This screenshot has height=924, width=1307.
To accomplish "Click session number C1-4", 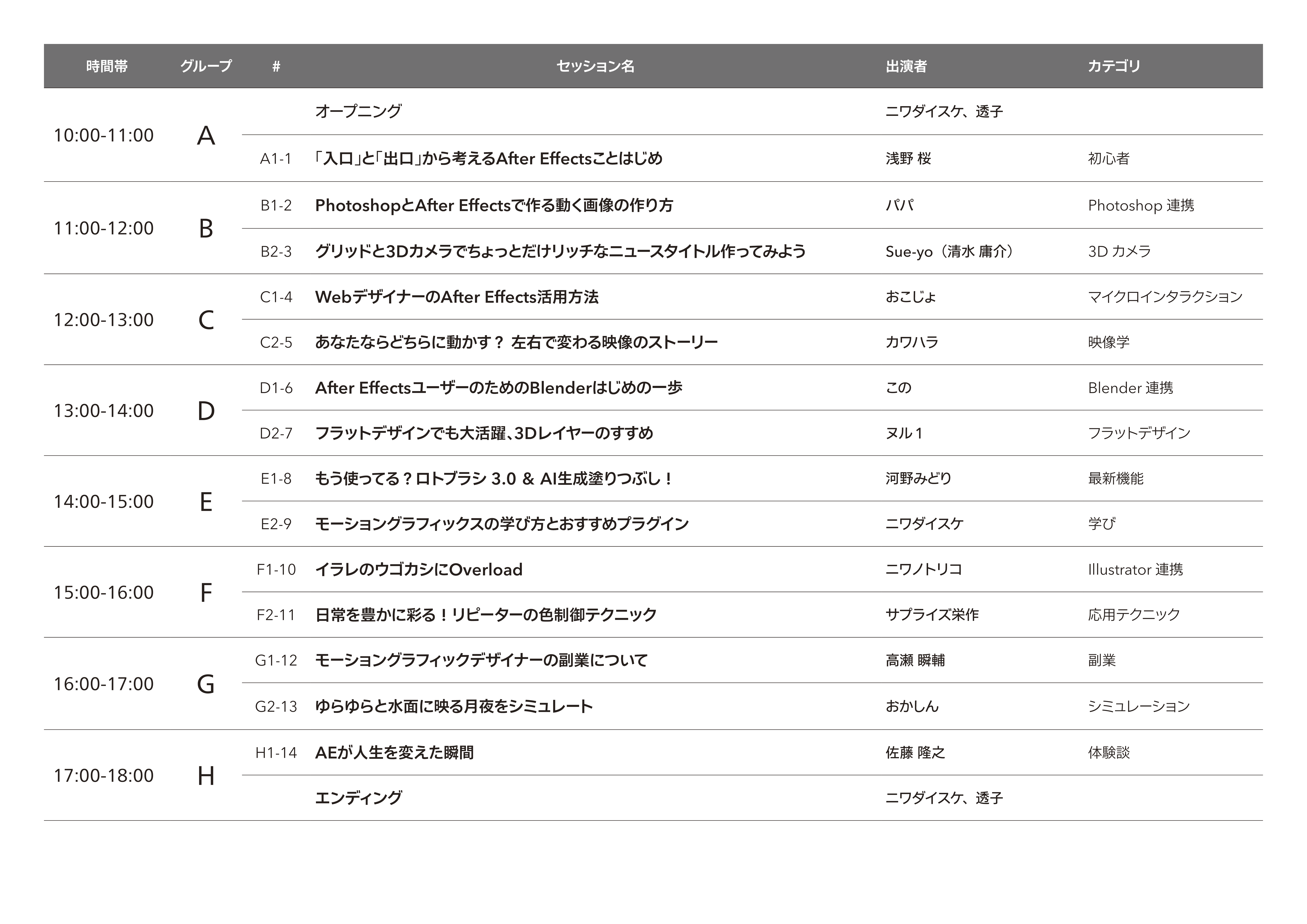I will [276, 297].
